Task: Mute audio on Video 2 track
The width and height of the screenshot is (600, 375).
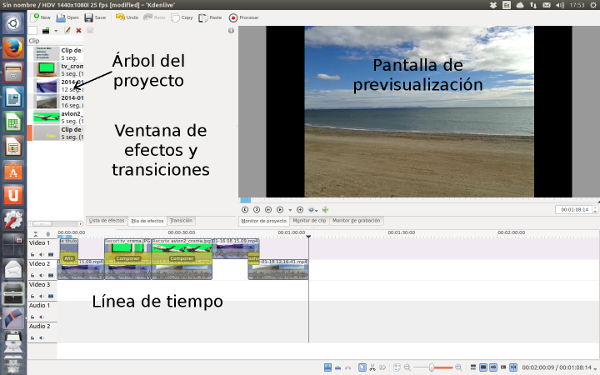Action: (x=41, y=275)
